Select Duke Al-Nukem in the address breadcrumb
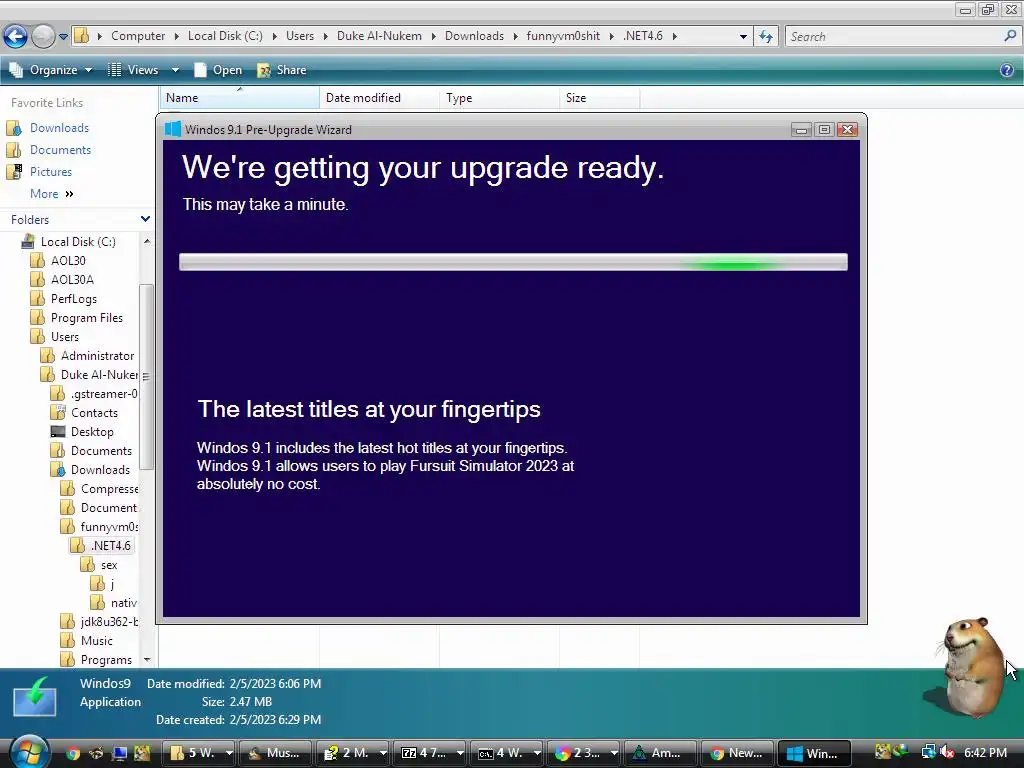Image resolution: width=1024 pixels, height=768 pixels. [379, 36]
